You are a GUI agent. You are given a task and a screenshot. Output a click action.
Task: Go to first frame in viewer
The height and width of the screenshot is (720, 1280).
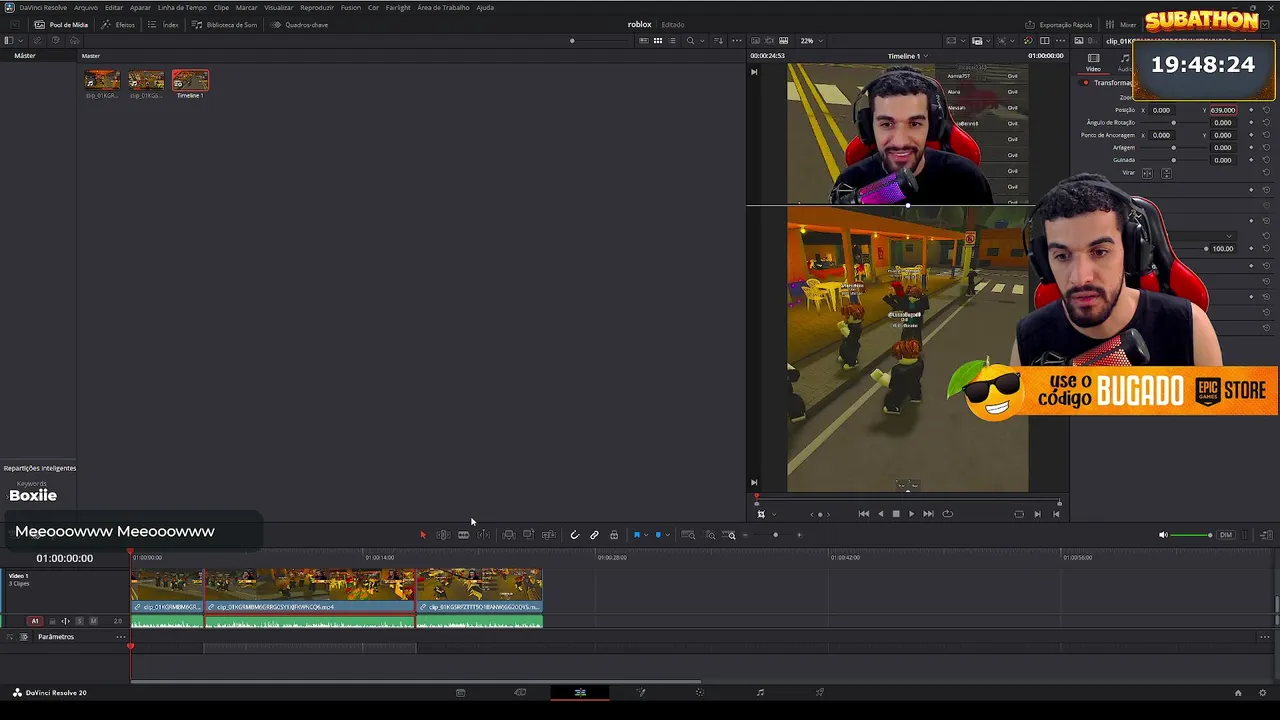[x=864, y=514]
